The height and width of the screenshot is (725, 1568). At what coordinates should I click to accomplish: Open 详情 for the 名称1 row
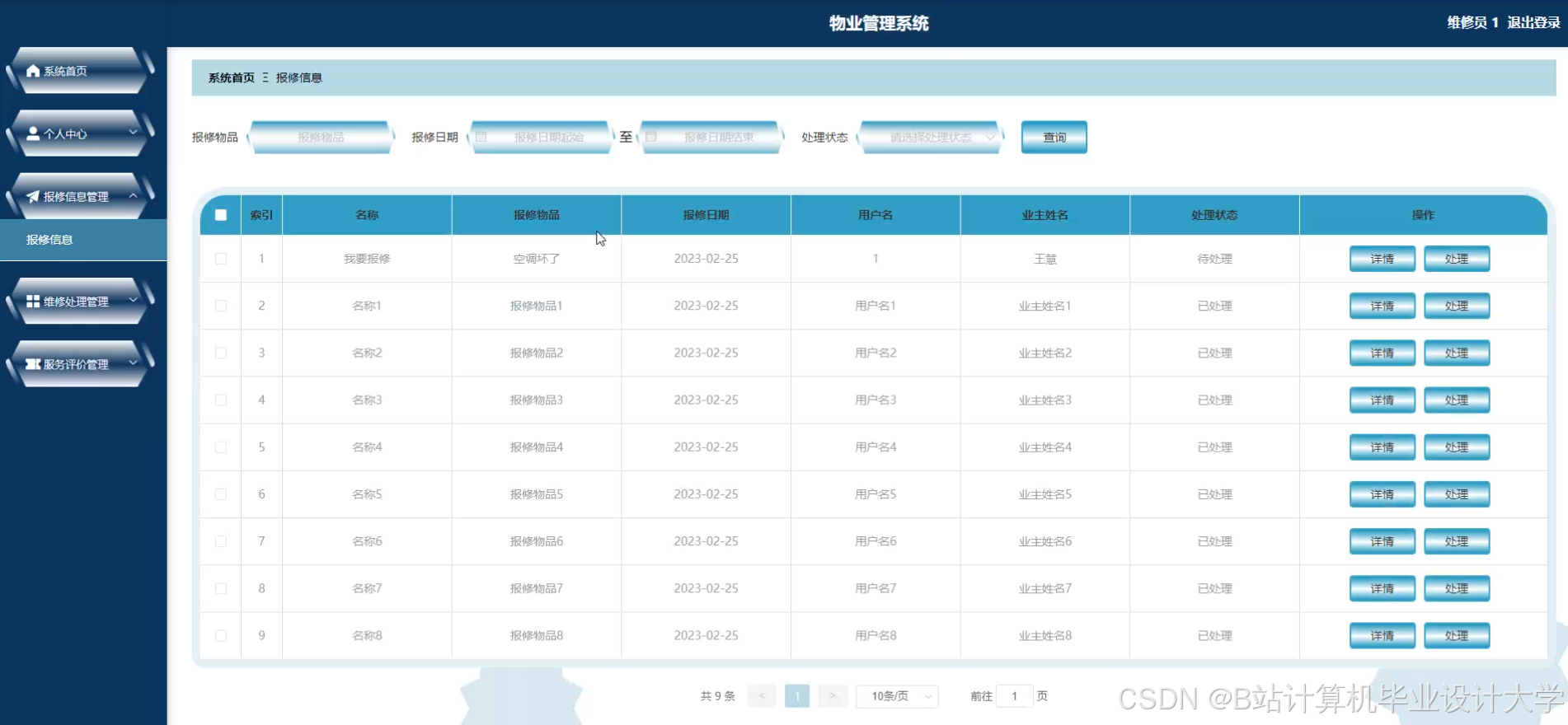1382,306
